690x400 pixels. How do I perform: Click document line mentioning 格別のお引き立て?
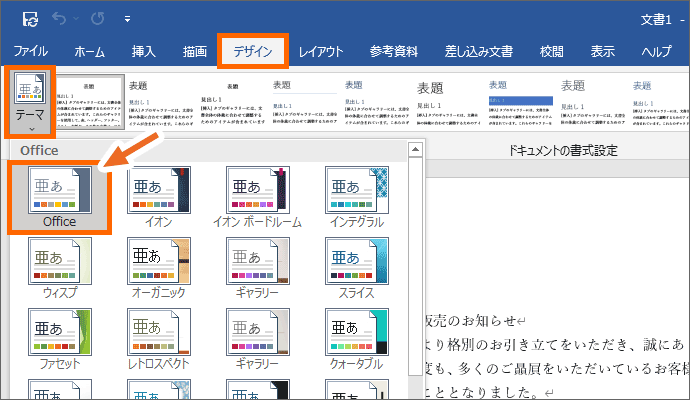pos(555,345)
